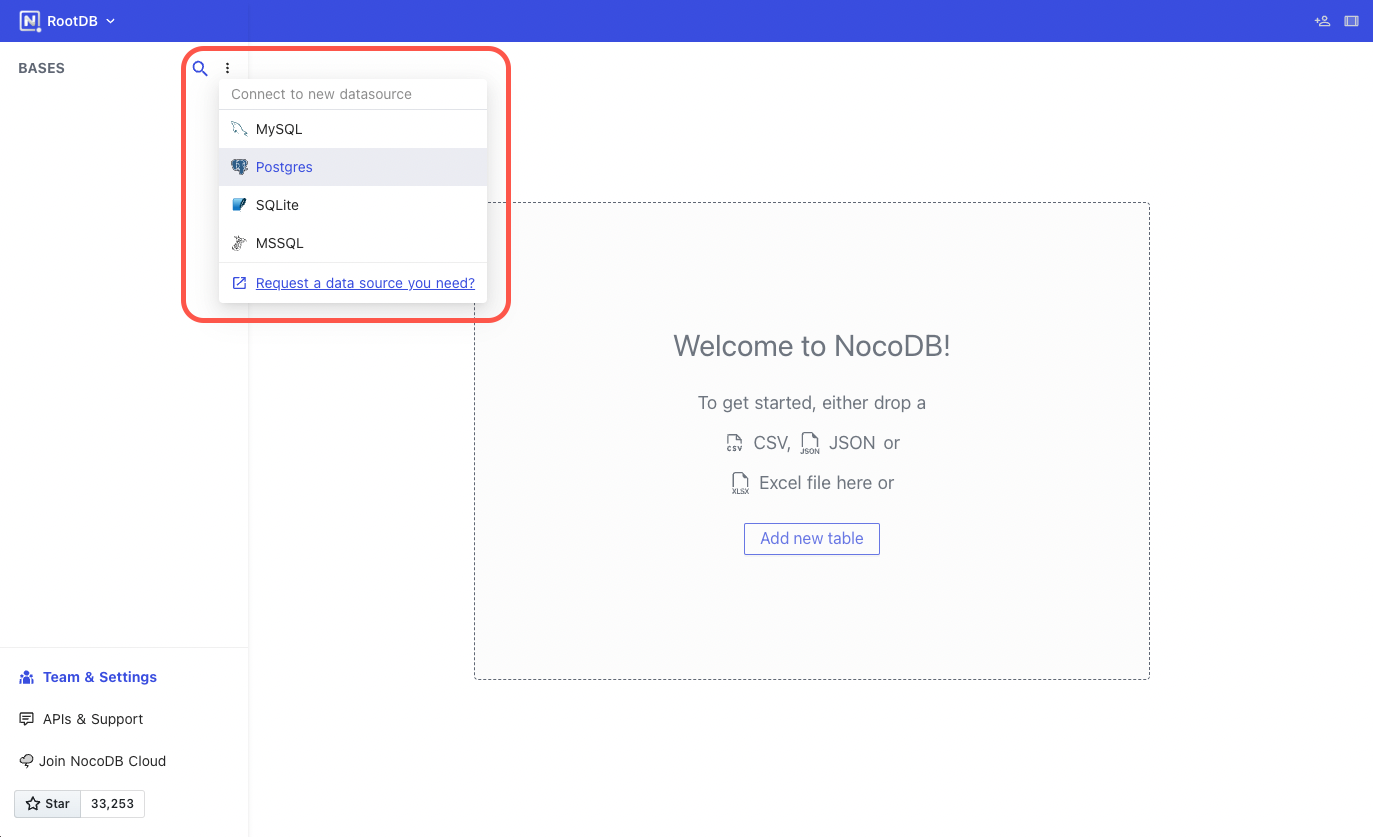Select SQLite datasource

coord(353,205)
